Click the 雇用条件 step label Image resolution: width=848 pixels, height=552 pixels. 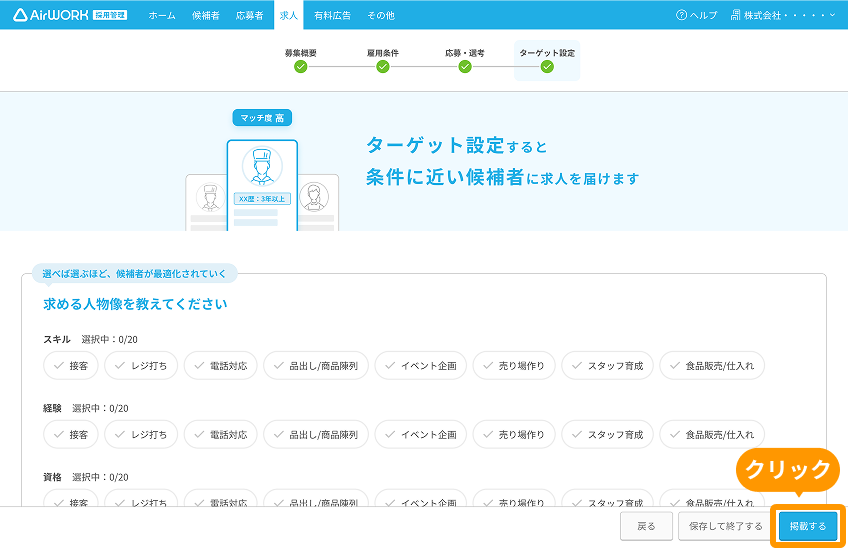click(383, 53)
